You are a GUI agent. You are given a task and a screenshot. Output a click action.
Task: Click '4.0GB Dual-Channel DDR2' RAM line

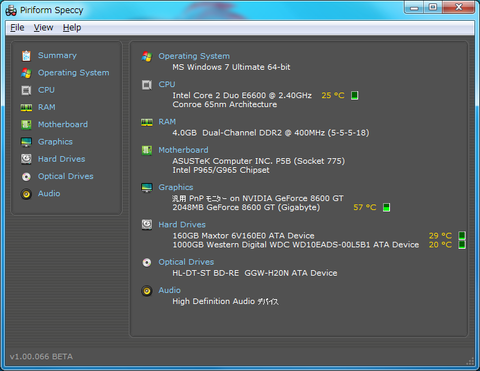coord(271,133)
